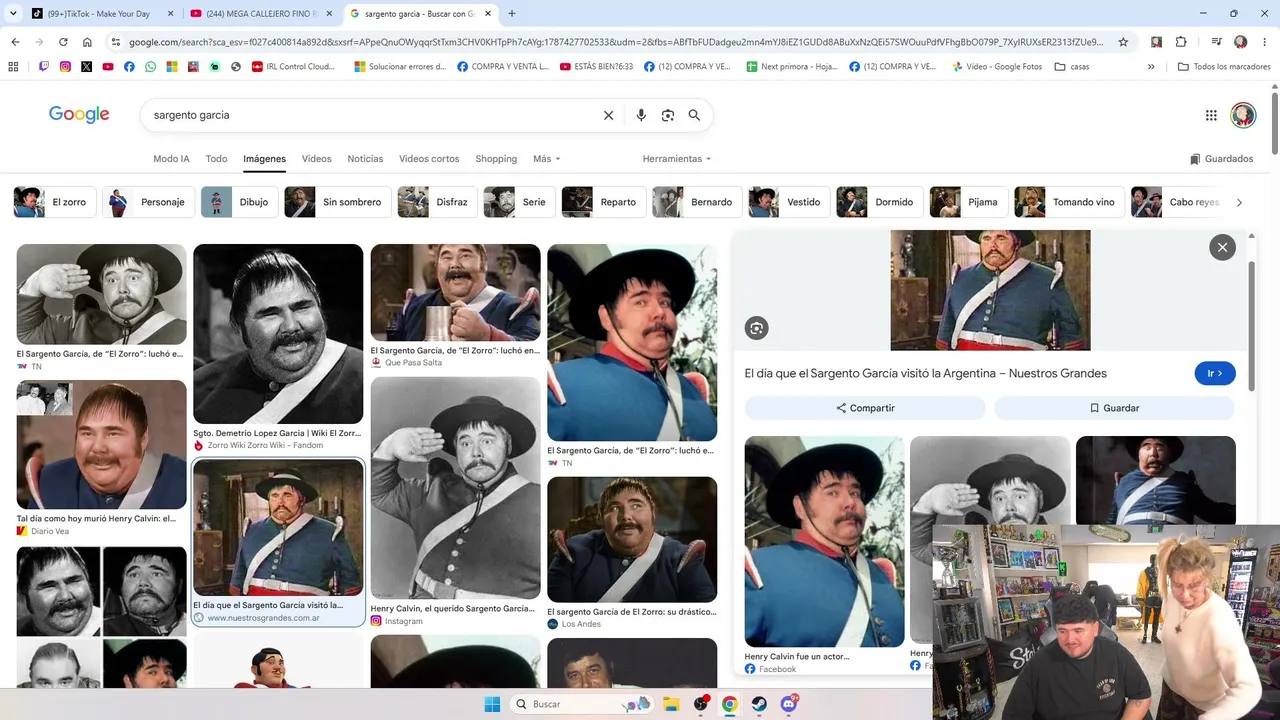Viewport: 1280px width, 720px height.
Task: Open Chrome's three-dot menu
Action: click(x=1264, y=42)
